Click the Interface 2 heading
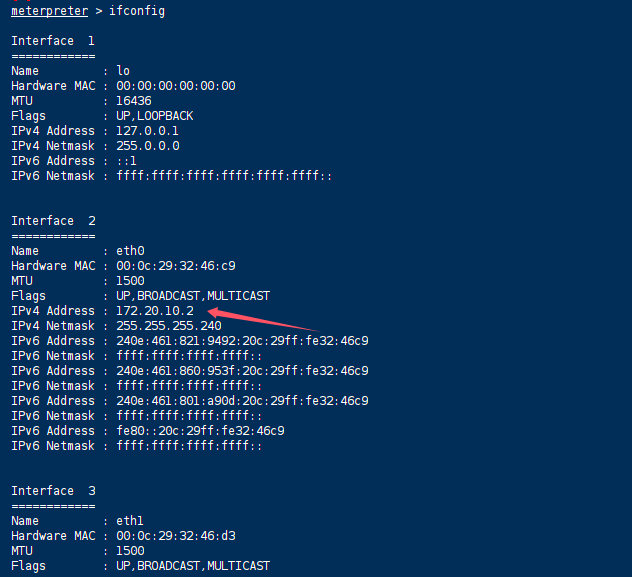Image resolution: width=632 pixels, height=577 pixels. [52, 221]
